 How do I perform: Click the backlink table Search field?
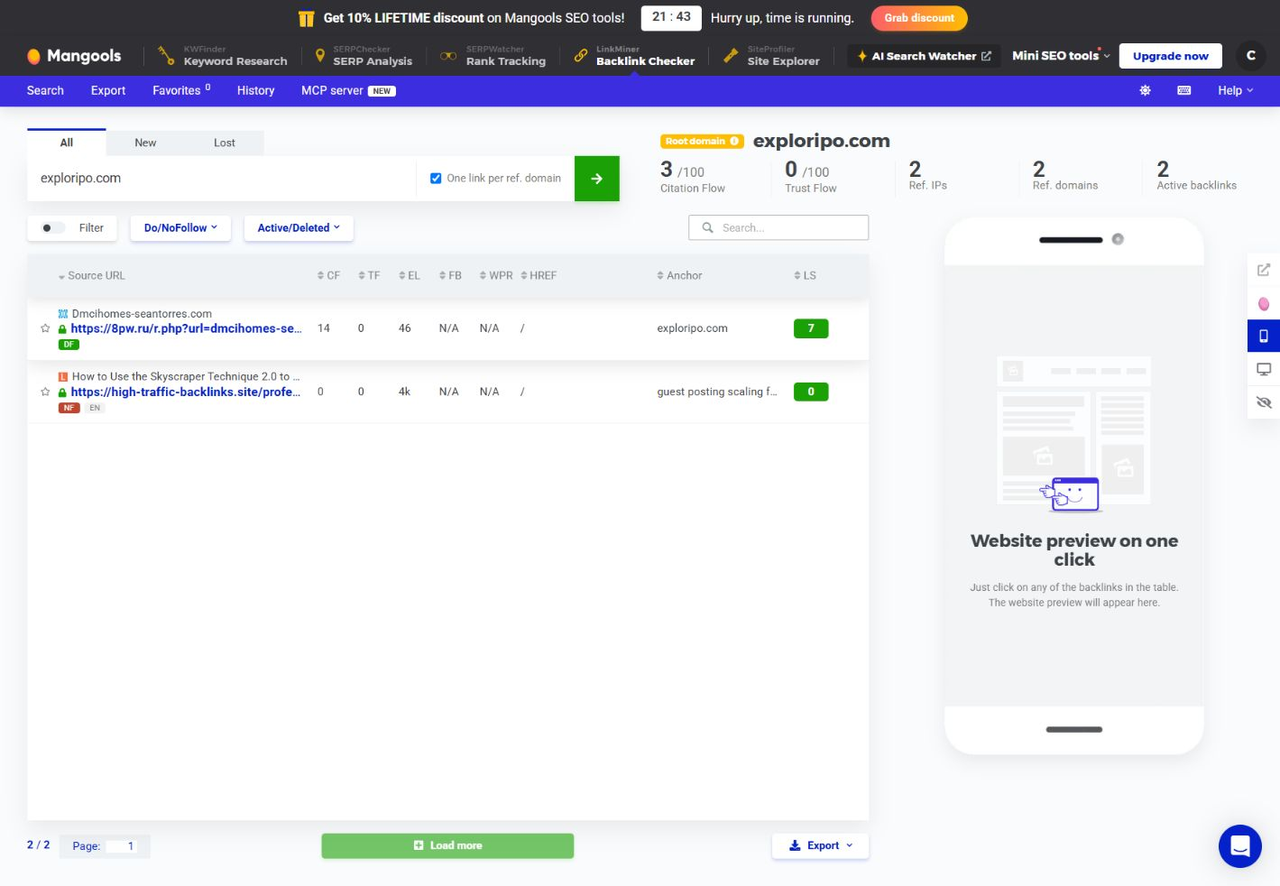click(778, 228)
